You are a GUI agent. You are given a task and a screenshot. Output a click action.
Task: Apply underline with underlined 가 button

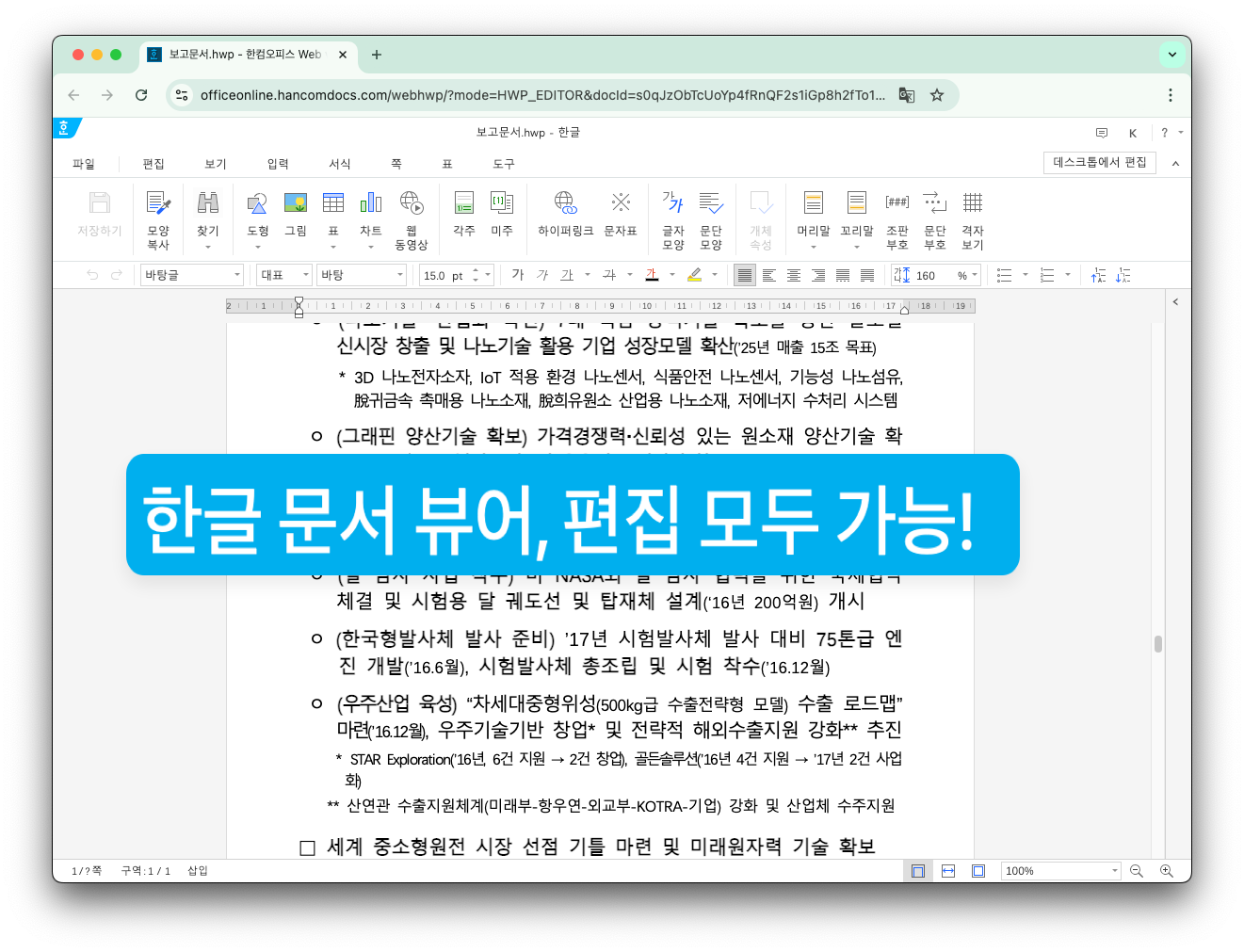[x=567, y=275]
